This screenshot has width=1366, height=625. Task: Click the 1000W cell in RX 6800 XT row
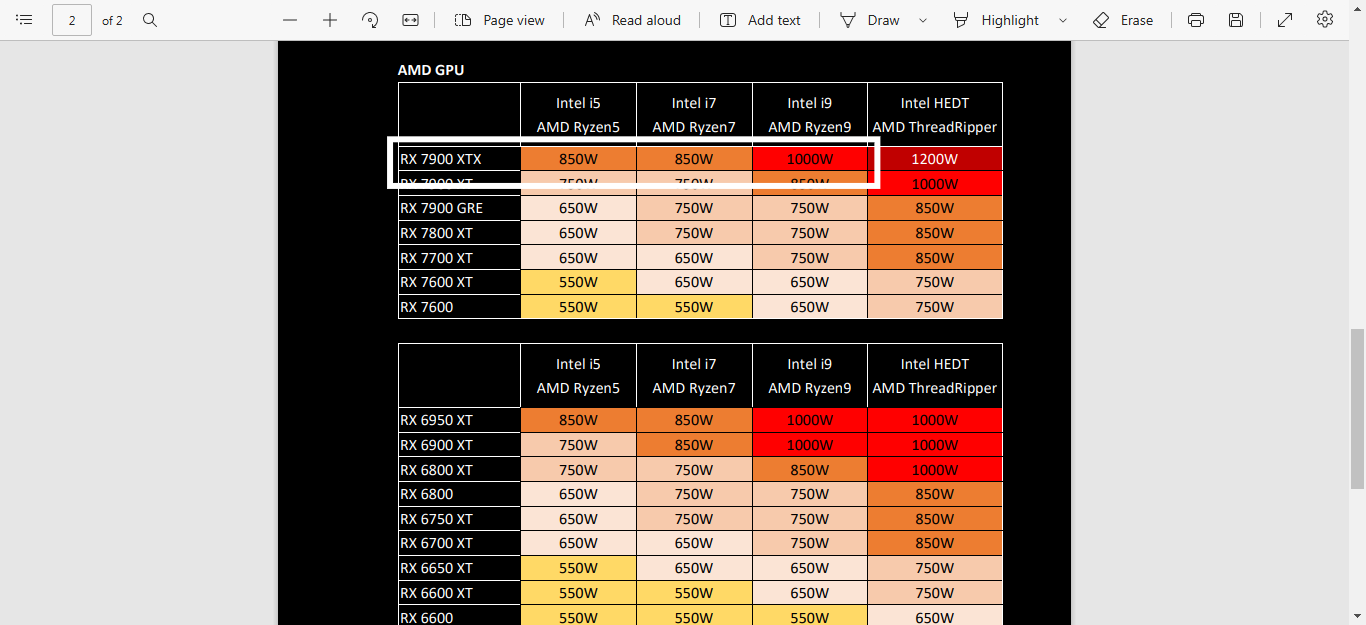(935, 470)
